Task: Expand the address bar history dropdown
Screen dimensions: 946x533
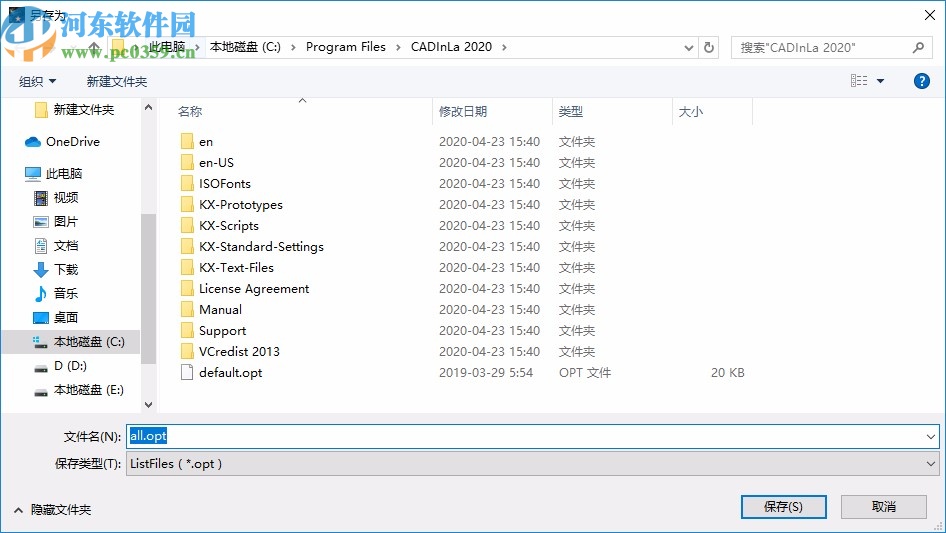Action: tap(688, 47)
